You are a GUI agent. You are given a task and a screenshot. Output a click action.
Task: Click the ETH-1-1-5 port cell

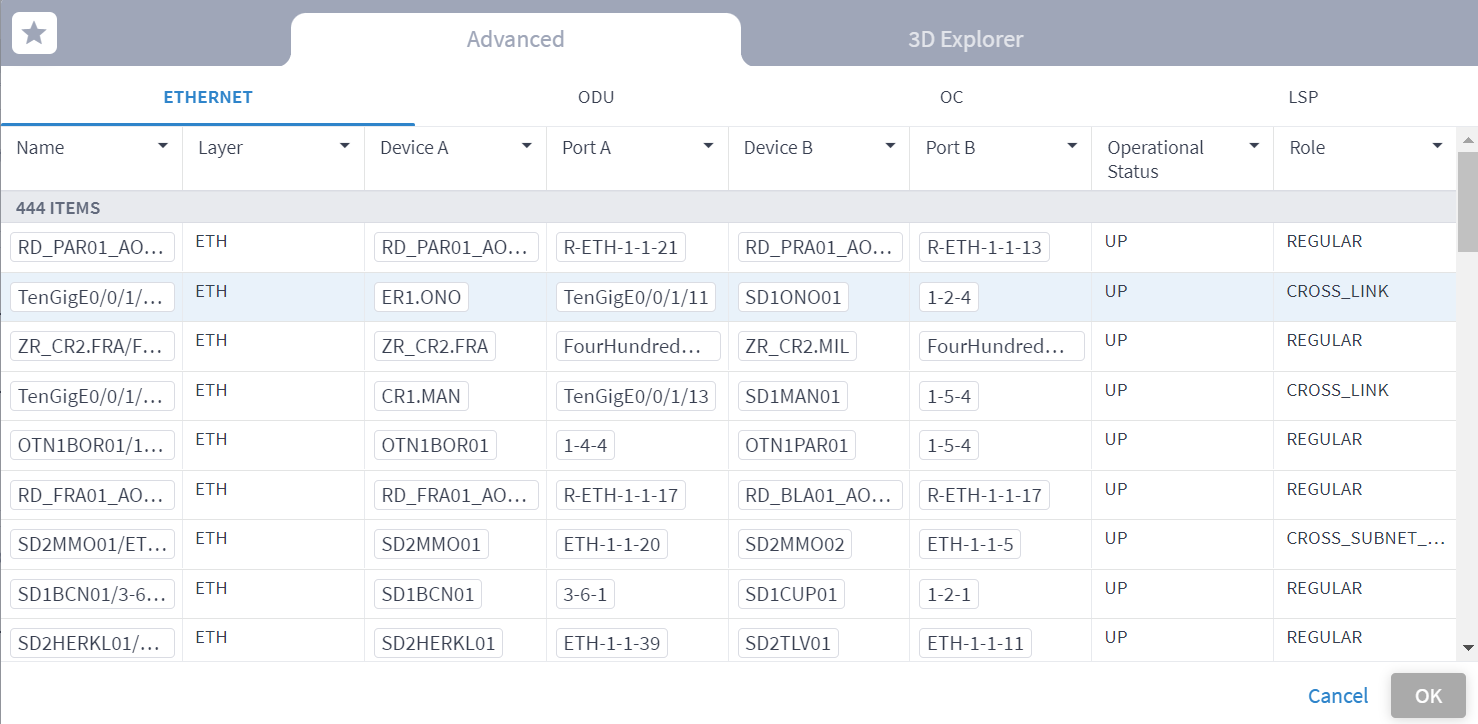tap(970, 544)
